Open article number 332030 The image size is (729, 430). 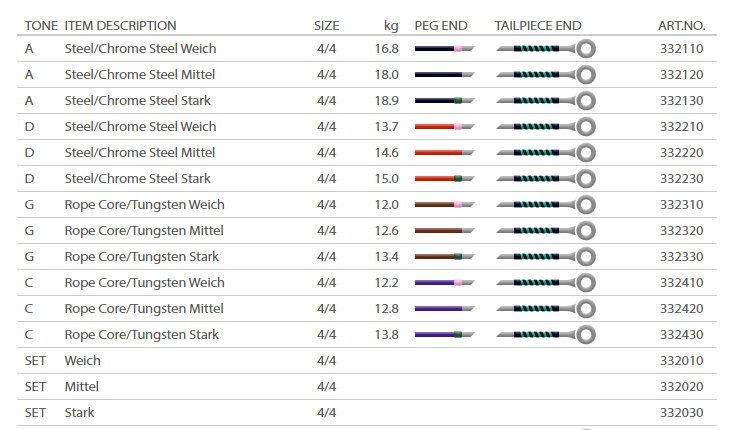tap(681, 413)
